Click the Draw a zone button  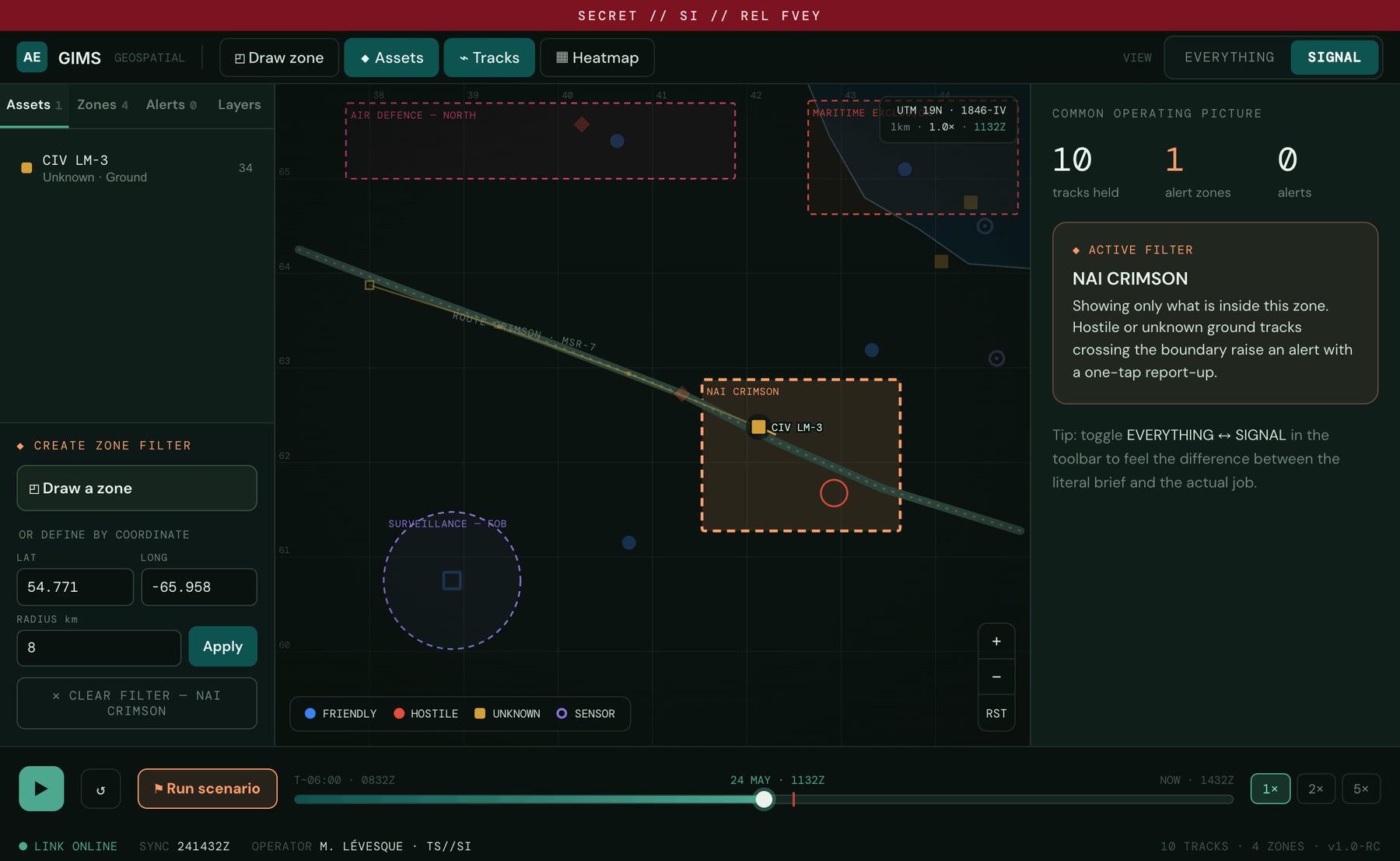137,488
